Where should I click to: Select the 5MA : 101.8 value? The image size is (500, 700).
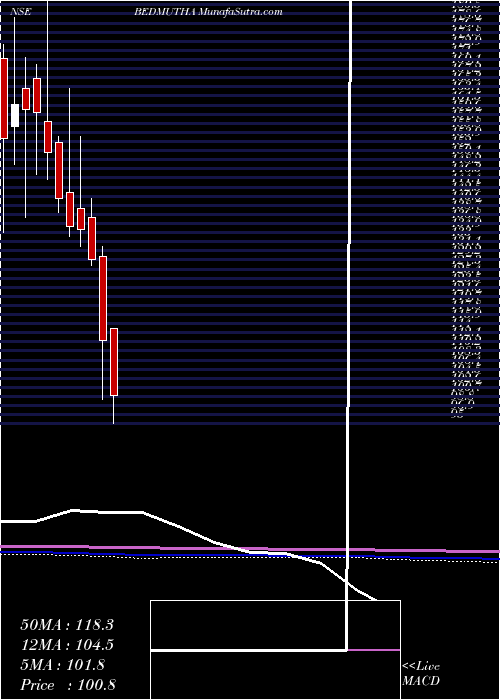(x=62, y=665)
